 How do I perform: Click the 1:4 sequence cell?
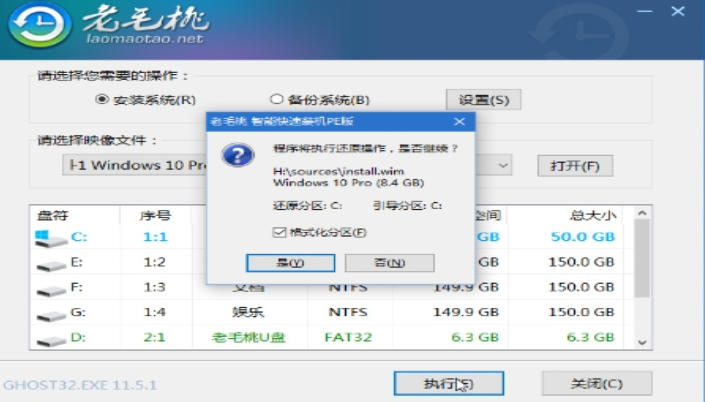point(154,312)
